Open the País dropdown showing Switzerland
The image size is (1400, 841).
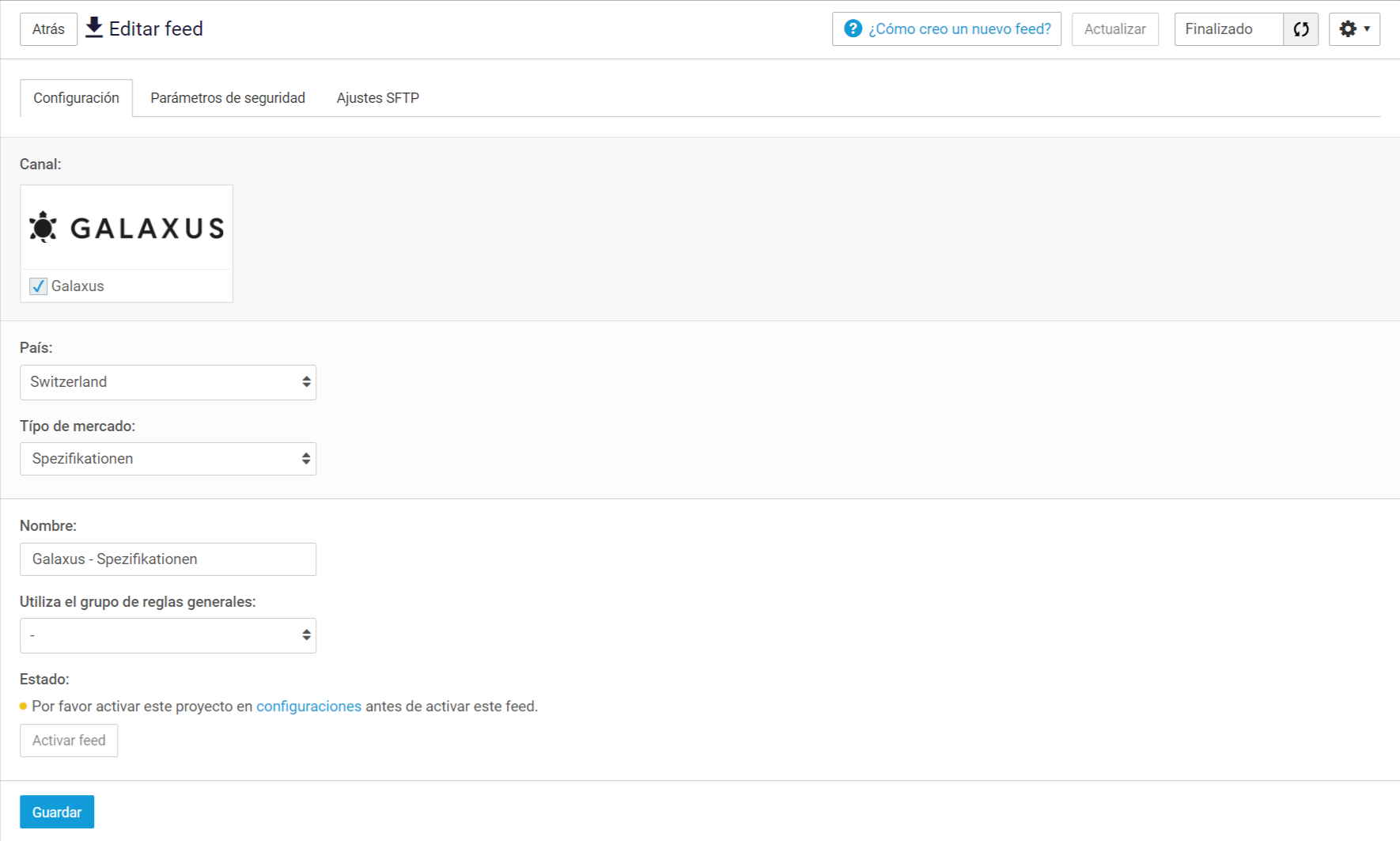168,382
